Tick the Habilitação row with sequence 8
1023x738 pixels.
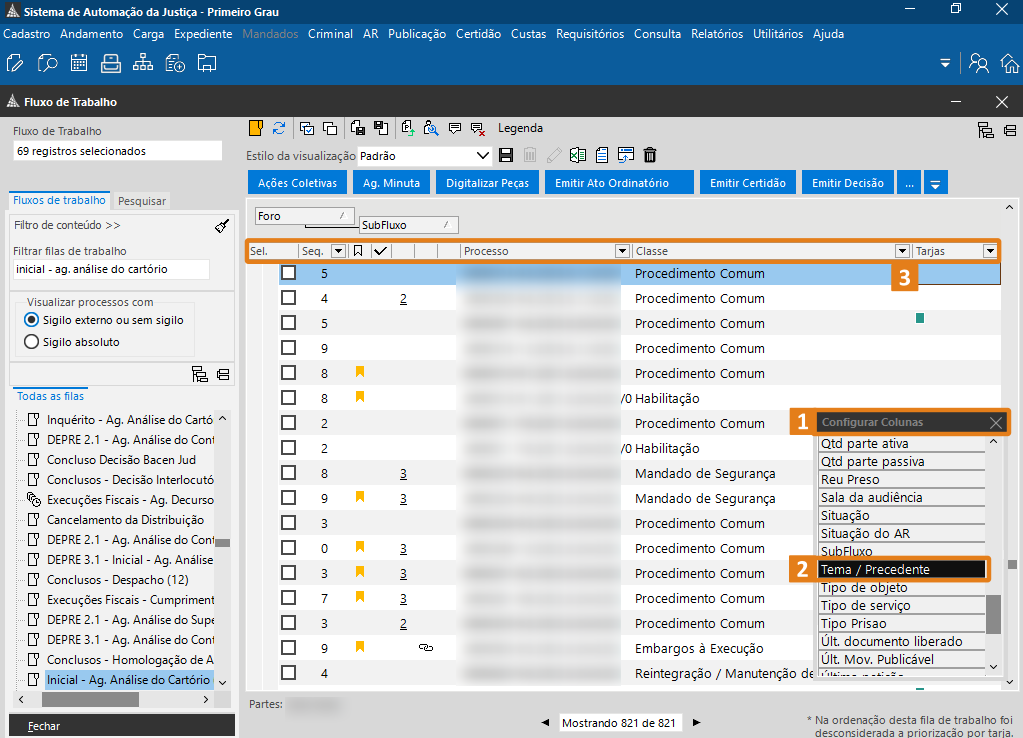pyautogui.click(x=288, y=398)
